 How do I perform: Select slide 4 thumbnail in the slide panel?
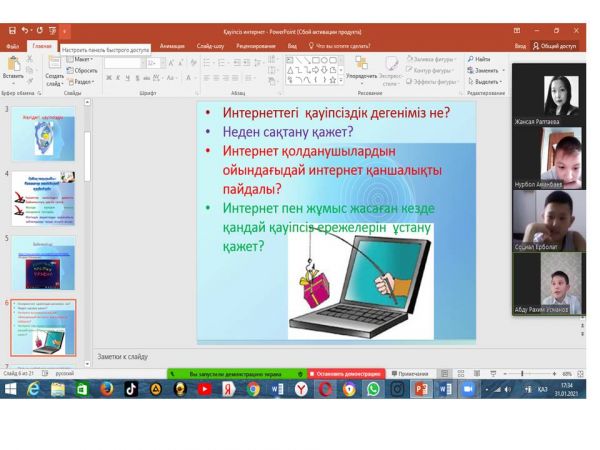[x=48, y=197]
